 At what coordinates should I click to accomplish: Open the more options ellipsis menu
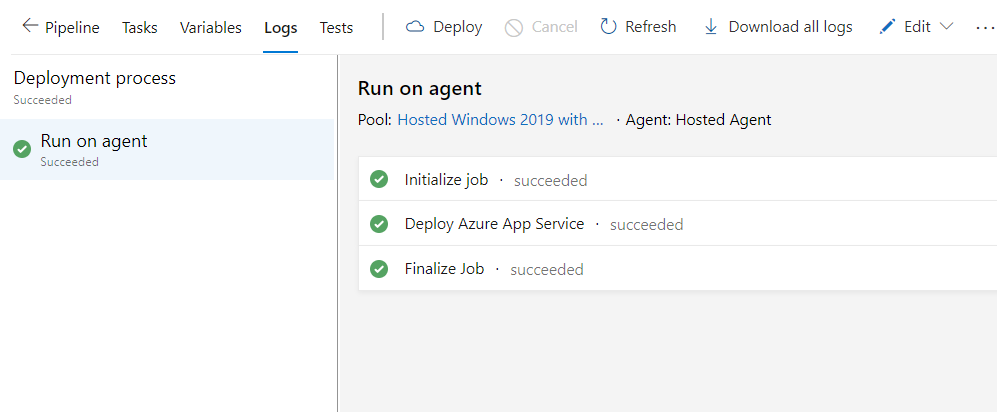click(984, 27)
